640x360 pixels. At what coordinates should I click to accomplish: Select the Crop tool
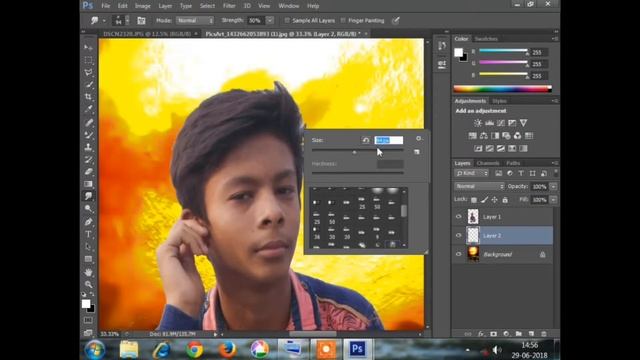(88, 97)
